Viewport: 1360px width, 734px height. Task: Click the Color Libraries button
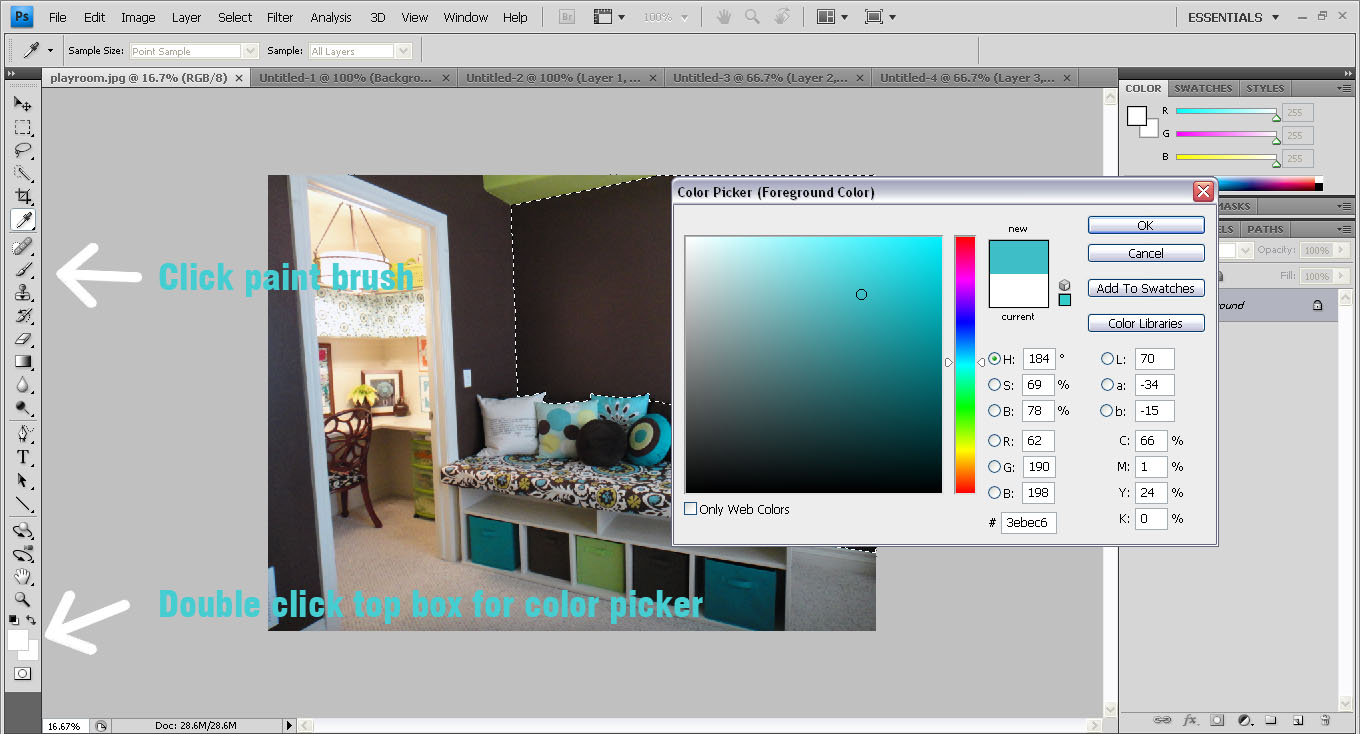[1145, 322]
